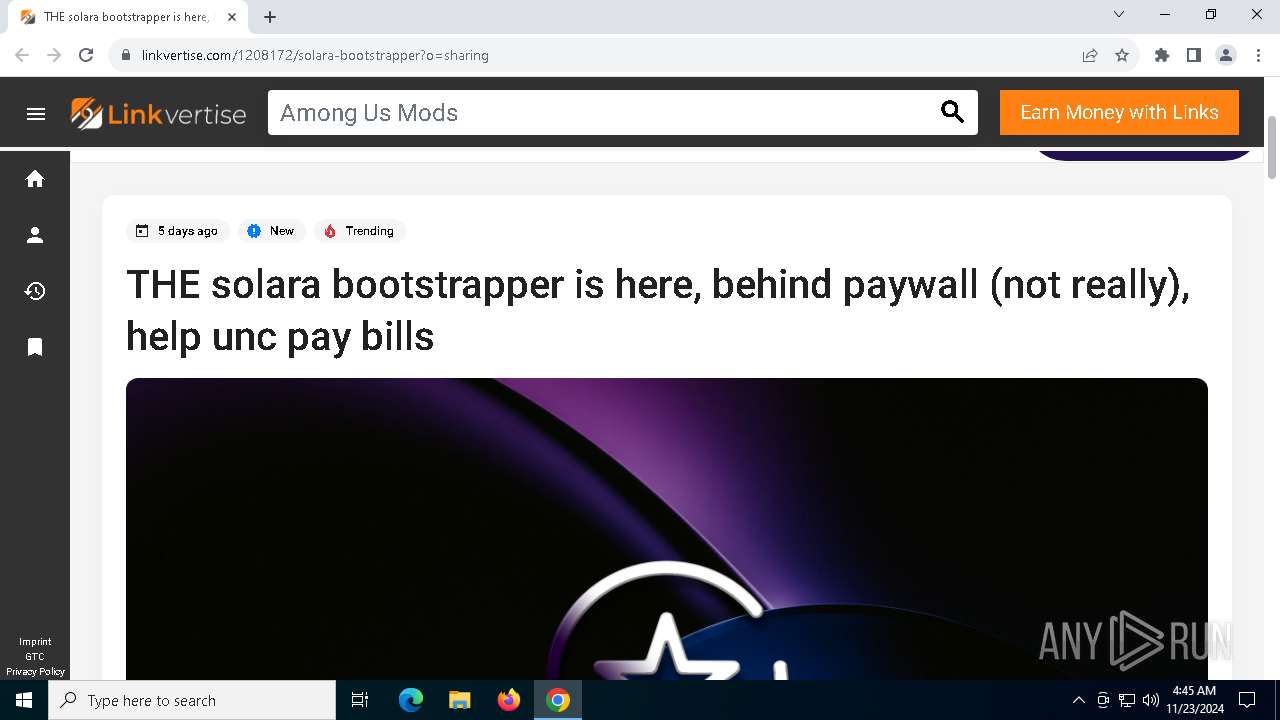The width and height of the screenshot is (1280, 720).
Task: Launch Microsoft Edge from taskbar
Action: point(411,700)
